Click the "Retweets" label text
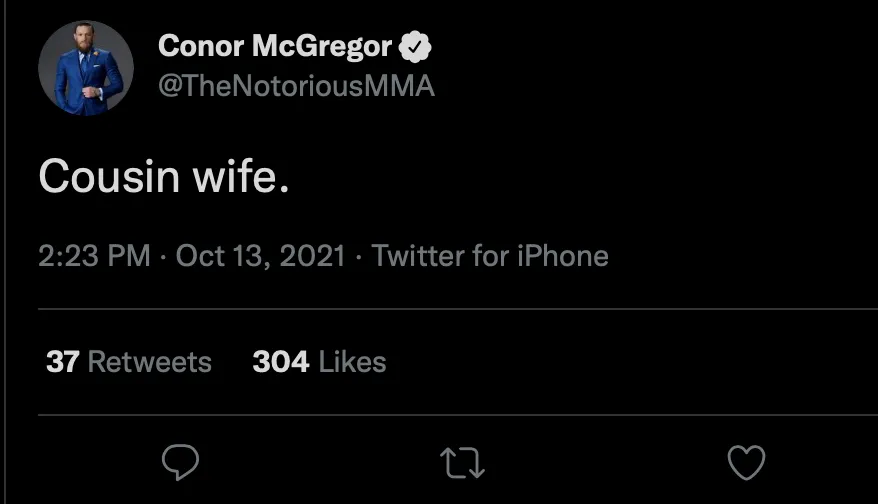This screenshot has height=504, width=878. click(150, 361)
